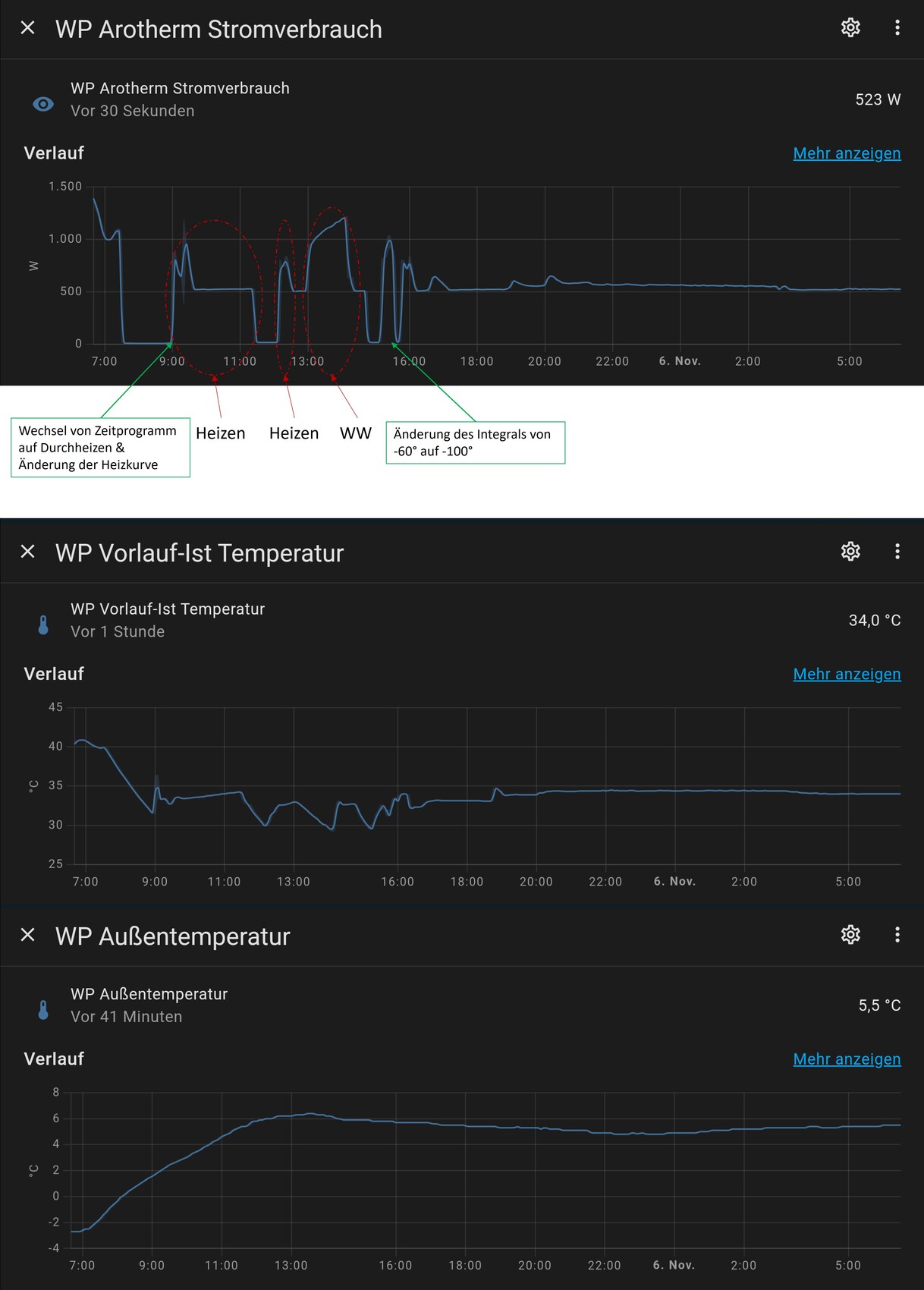Open settings gear for WP Arotherm Stromverbrauch
This screenshot has height=1290, width=924.
coord(850,28)
